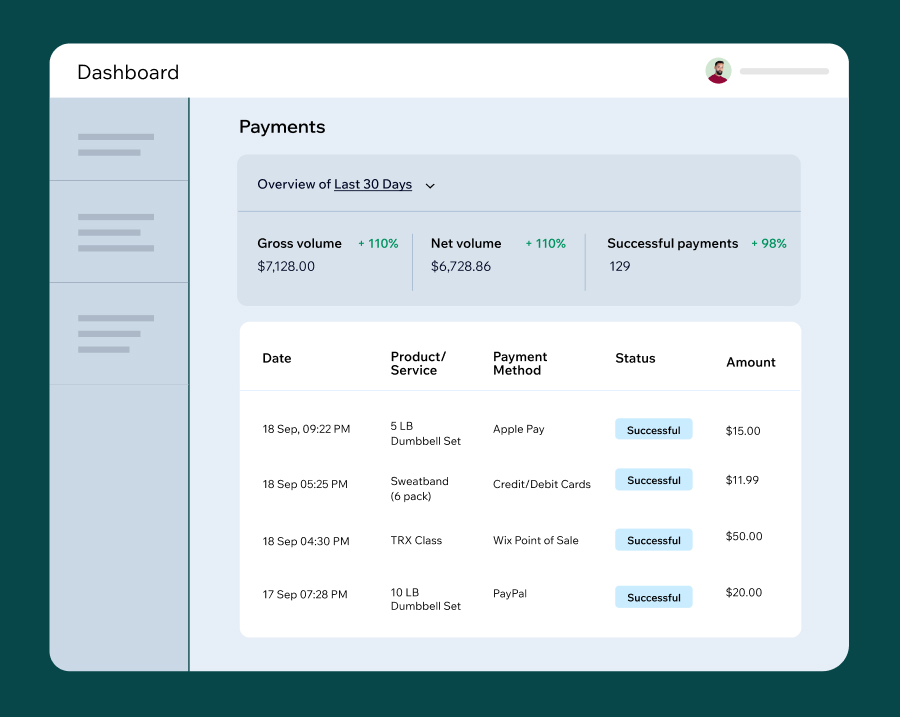Select the second sidebar menu section

(119, 232)
